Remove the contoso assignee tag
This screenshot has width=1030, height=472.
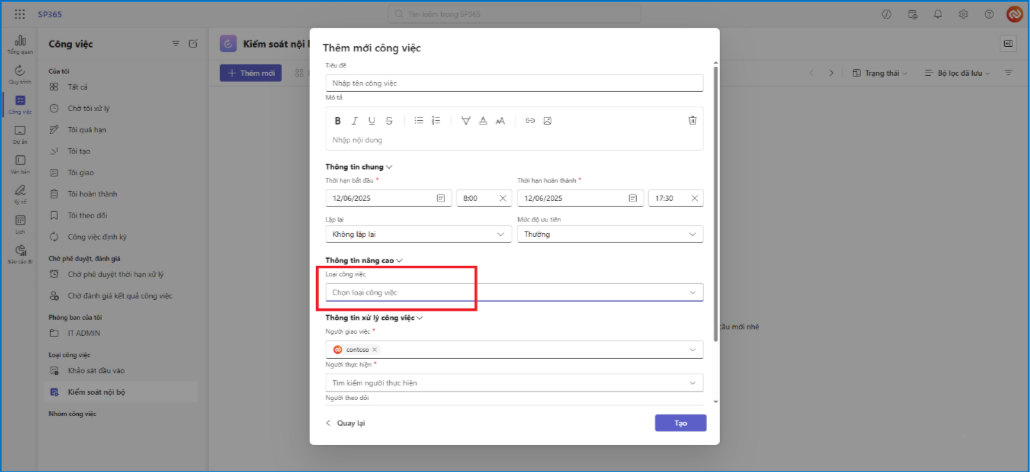pyautogui.click(x=375, y=350)
